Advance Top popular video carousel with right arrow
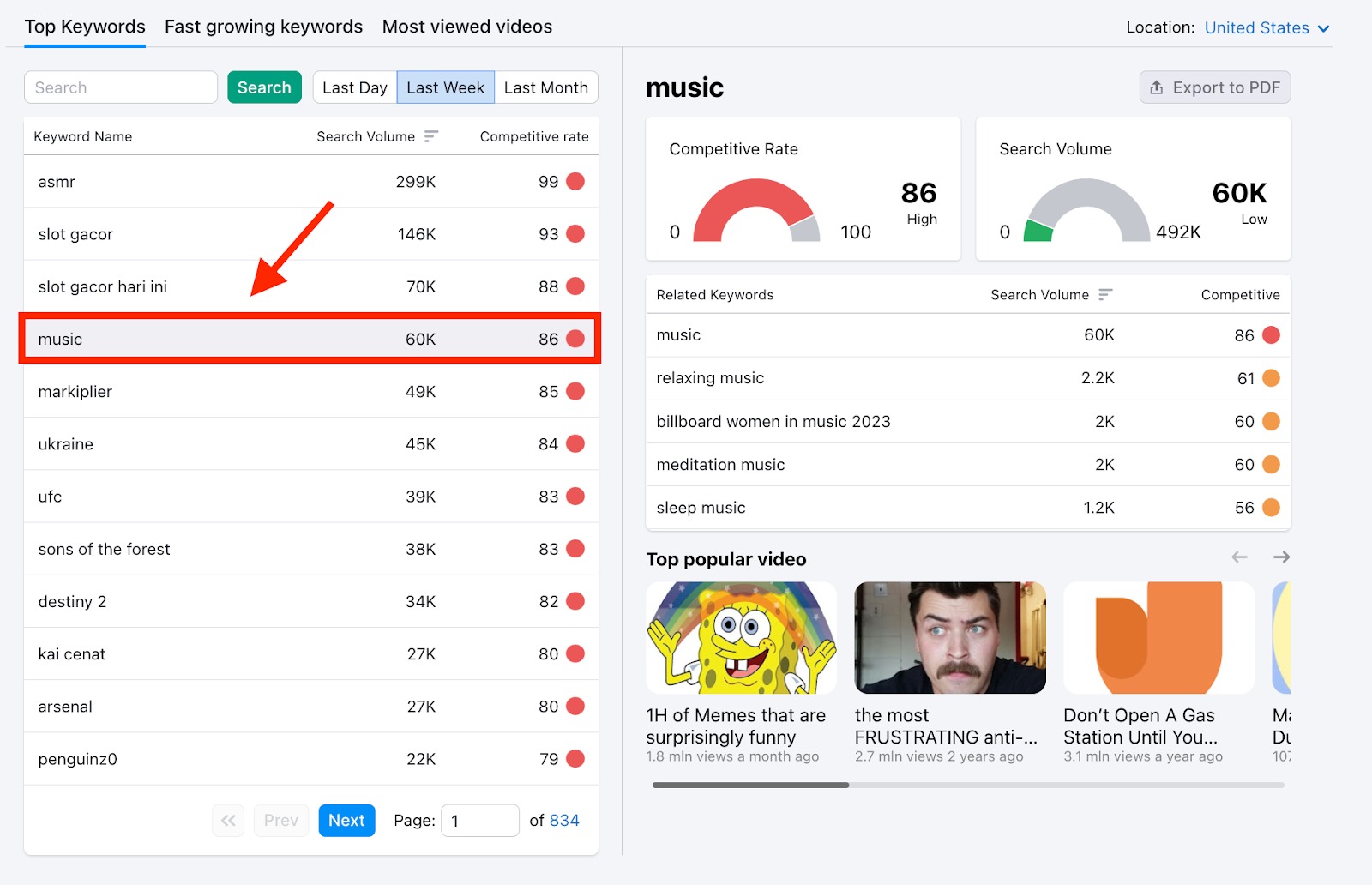This screenshot has width=1372, height=885. [1280, 557]
